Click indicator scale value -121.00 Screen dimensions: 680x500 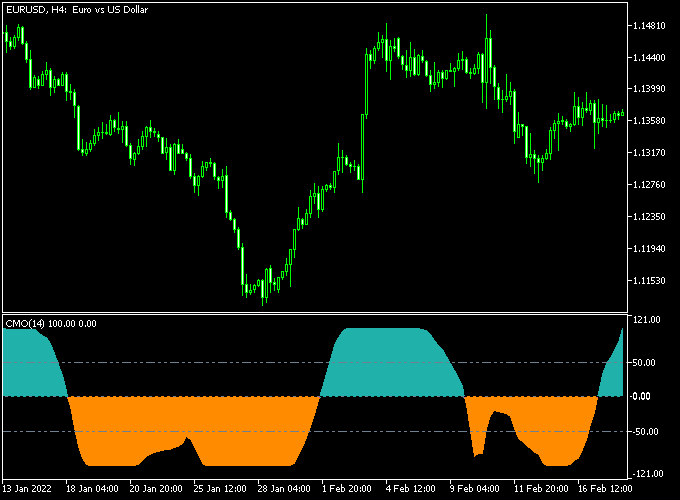[x=648, y=474]
